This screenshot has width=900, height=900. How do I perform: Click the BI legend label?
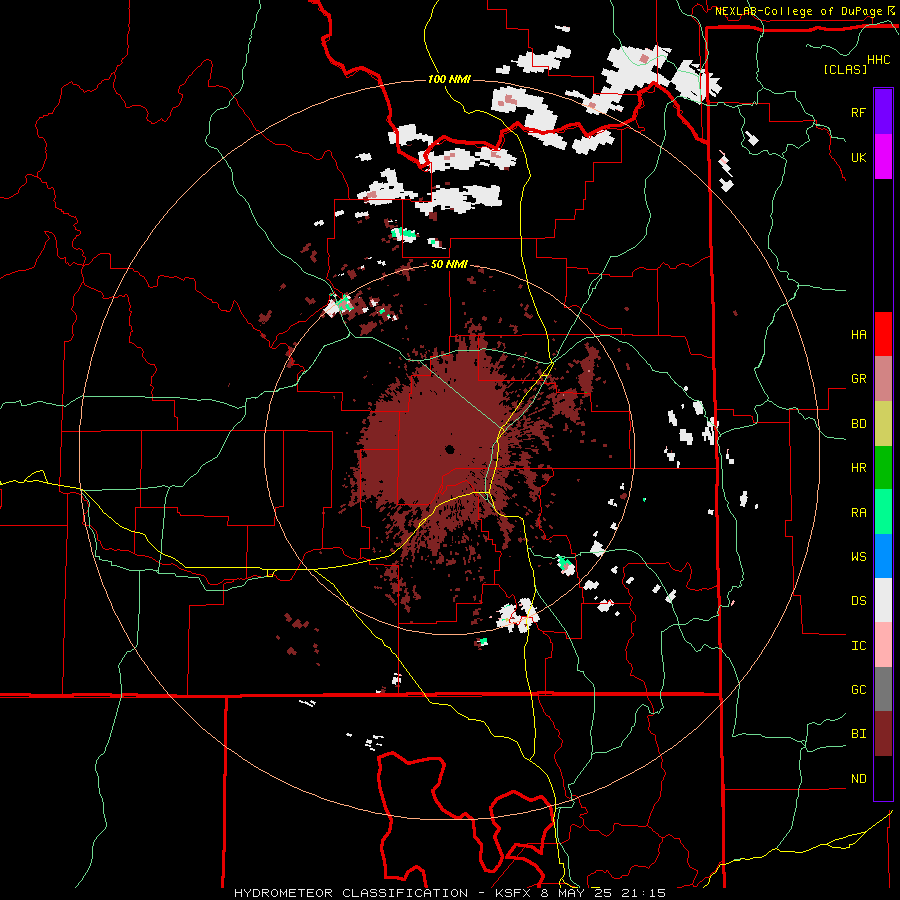click(858, 734)
